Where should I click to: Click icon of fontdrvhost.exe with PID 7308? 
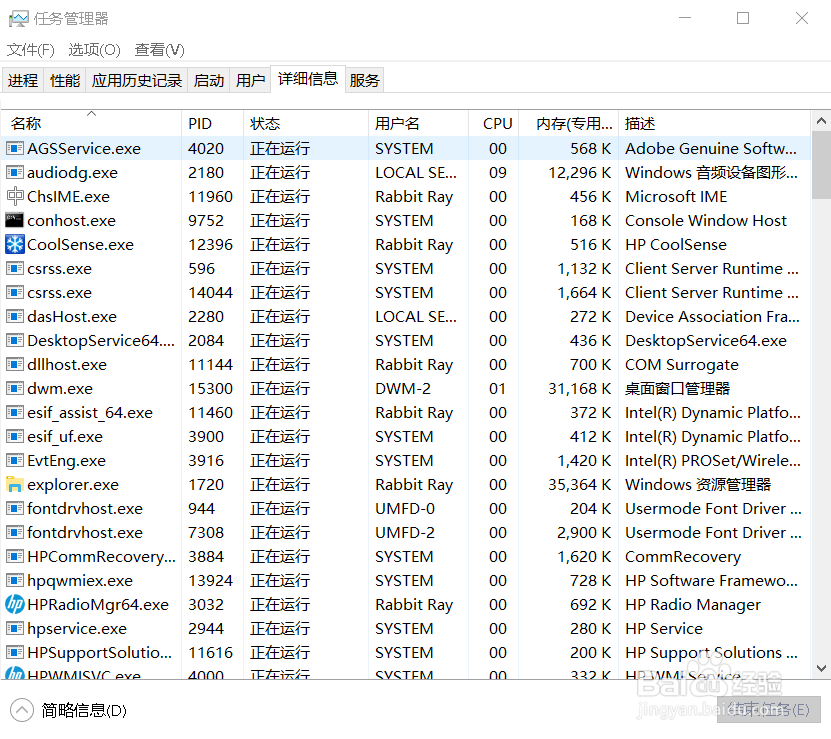tap(14, 532)
